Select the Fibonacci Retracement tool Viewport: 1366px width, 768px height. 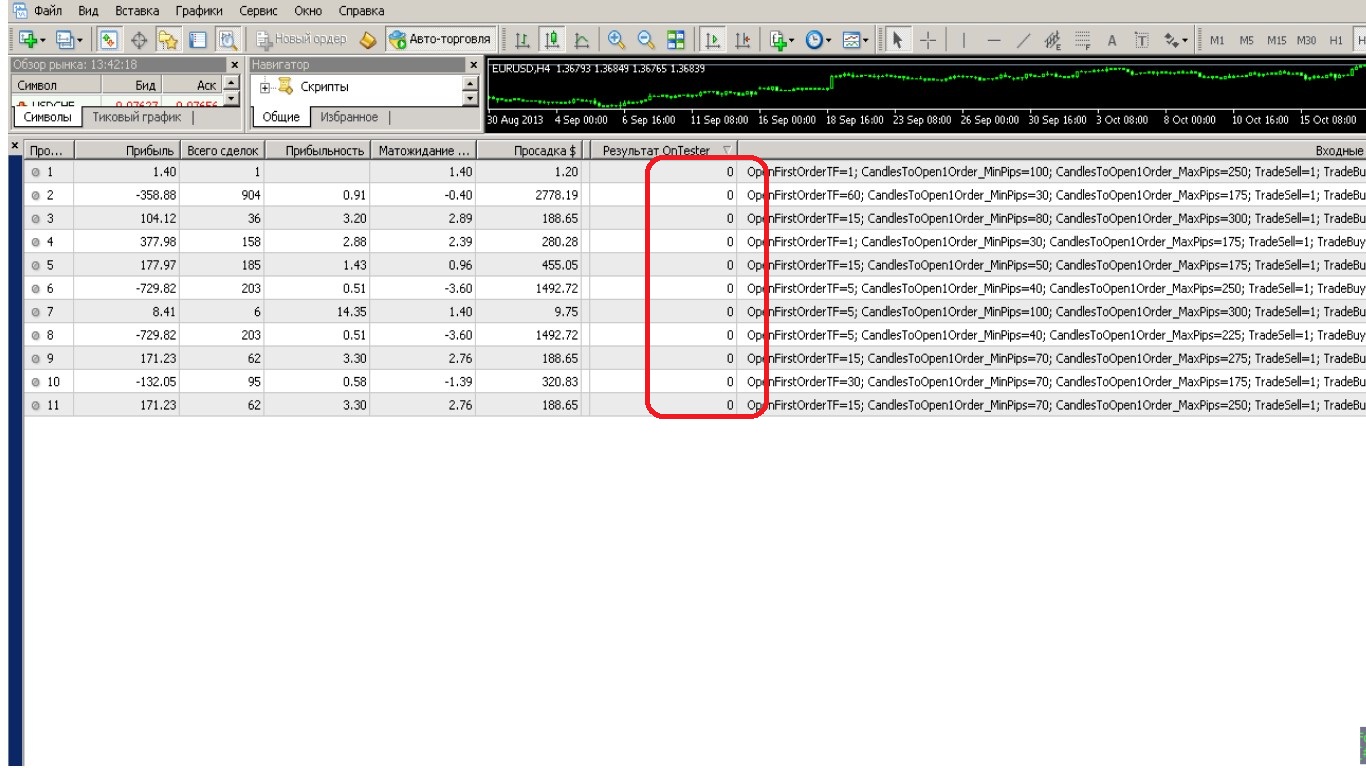[x=1082, y=40]
